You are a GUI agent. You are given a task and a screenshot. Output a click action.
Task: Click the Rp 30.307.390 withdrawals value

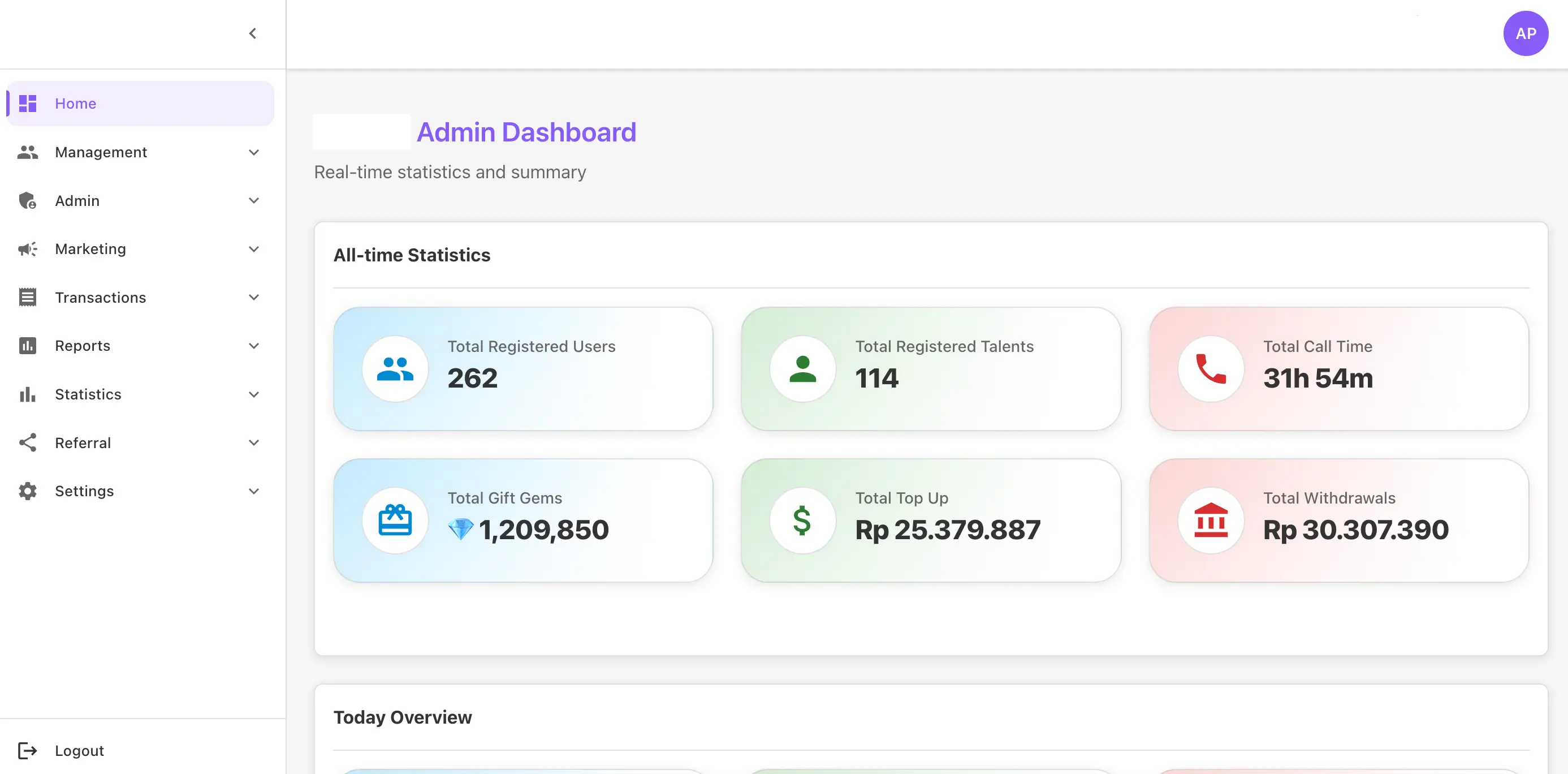(x=1355, y=530)
